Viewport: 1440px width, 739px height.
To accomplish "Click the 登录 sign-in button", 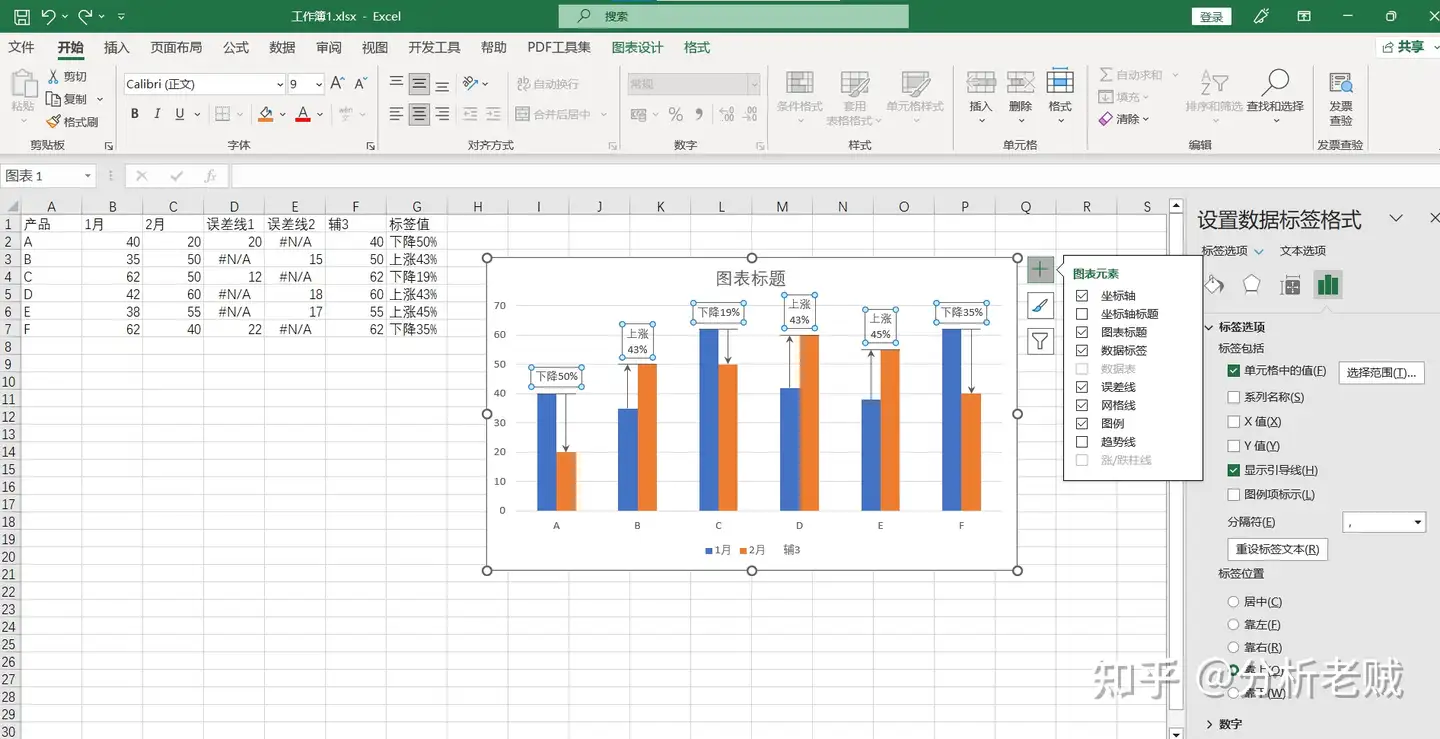I will click(x=1211, y=16).
